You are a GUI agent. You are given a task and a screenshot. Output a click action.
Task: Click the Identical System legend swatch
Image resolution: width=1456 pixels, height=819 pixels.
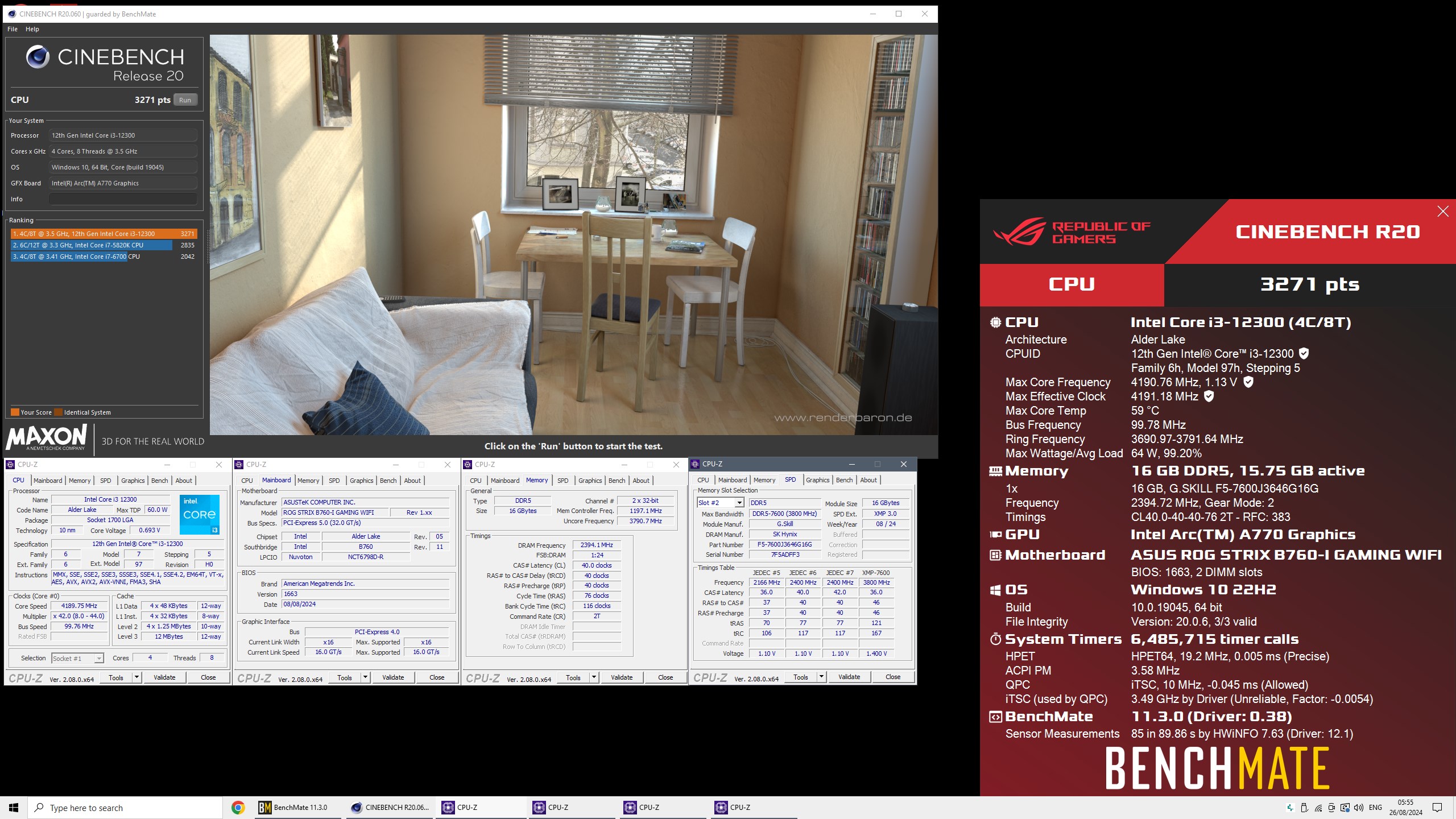click(x=59, y=412)
